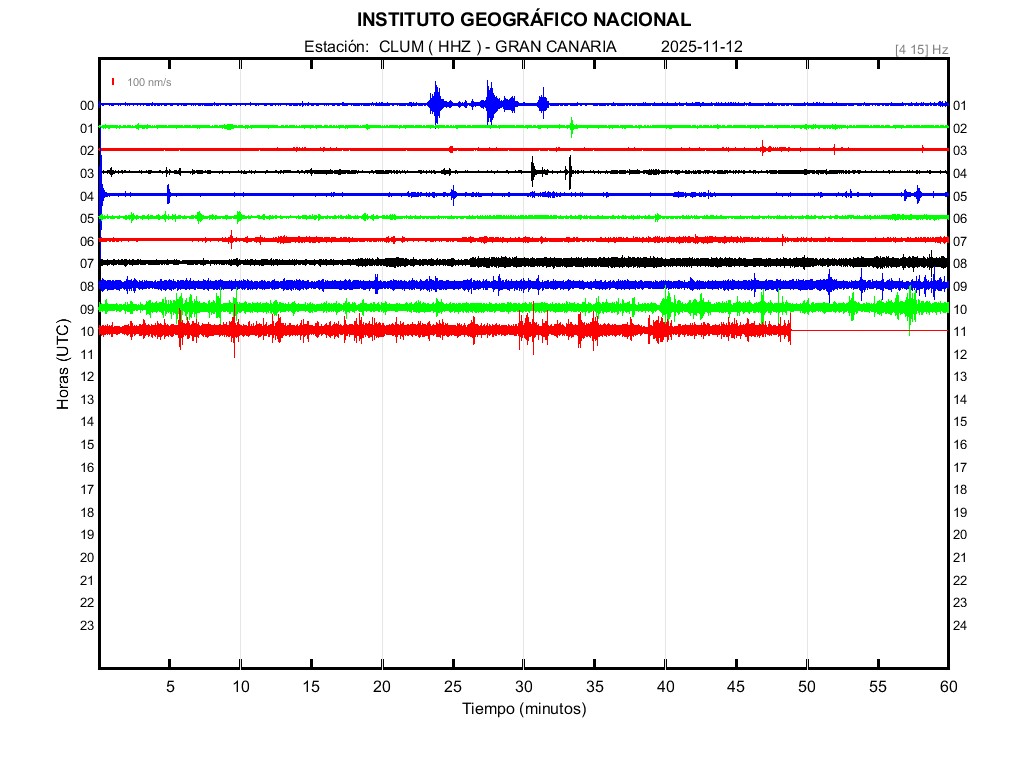The image size is (1024, 768).
Task: Click the "INSTITUTO GEOGRÁFICO NACIONAL" title
Action: tap(523, 20)
